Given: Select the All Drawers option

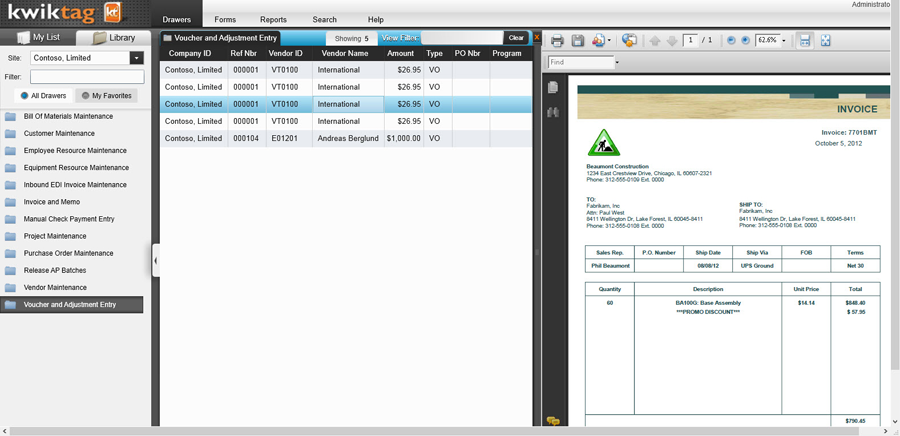Looking at the screenshot, I should pos(43,96).
